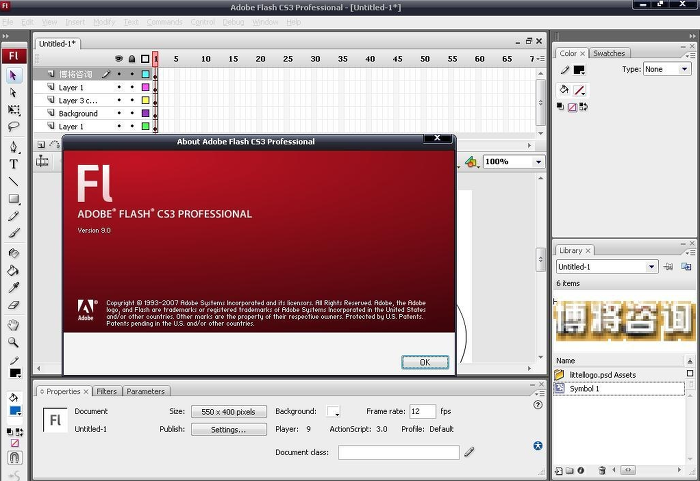The width and height of the screenshot is (700, 481).
Task: Toggle Library sort order button
Action: 690,360
